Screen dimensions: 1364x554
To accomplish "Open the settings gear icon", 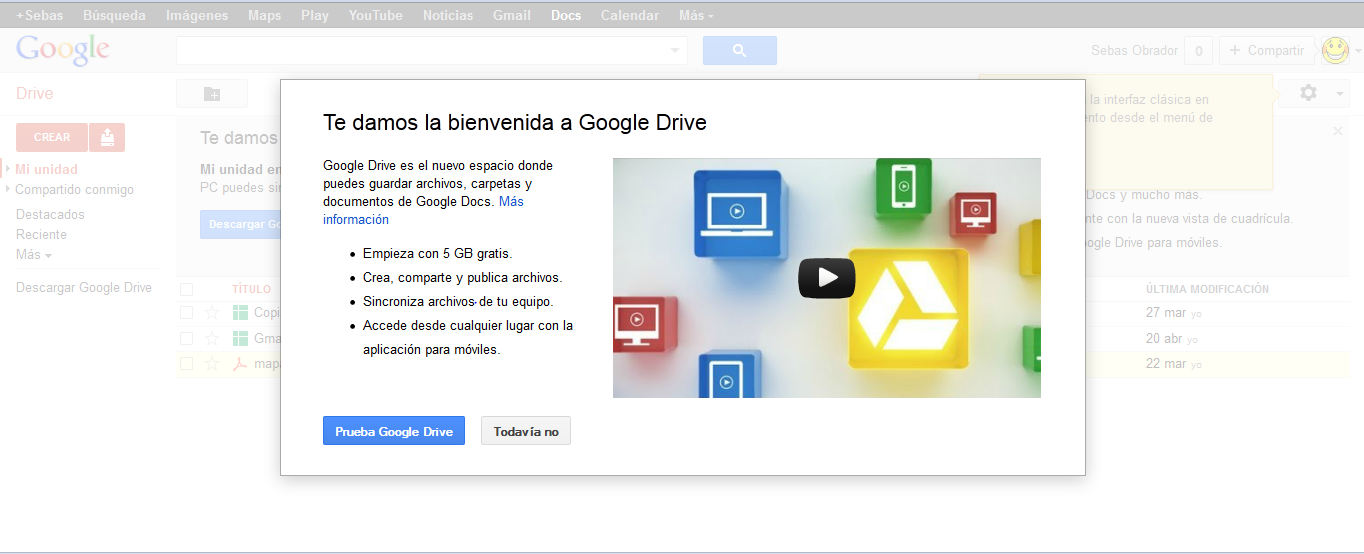I will (x=1308, y=93).
